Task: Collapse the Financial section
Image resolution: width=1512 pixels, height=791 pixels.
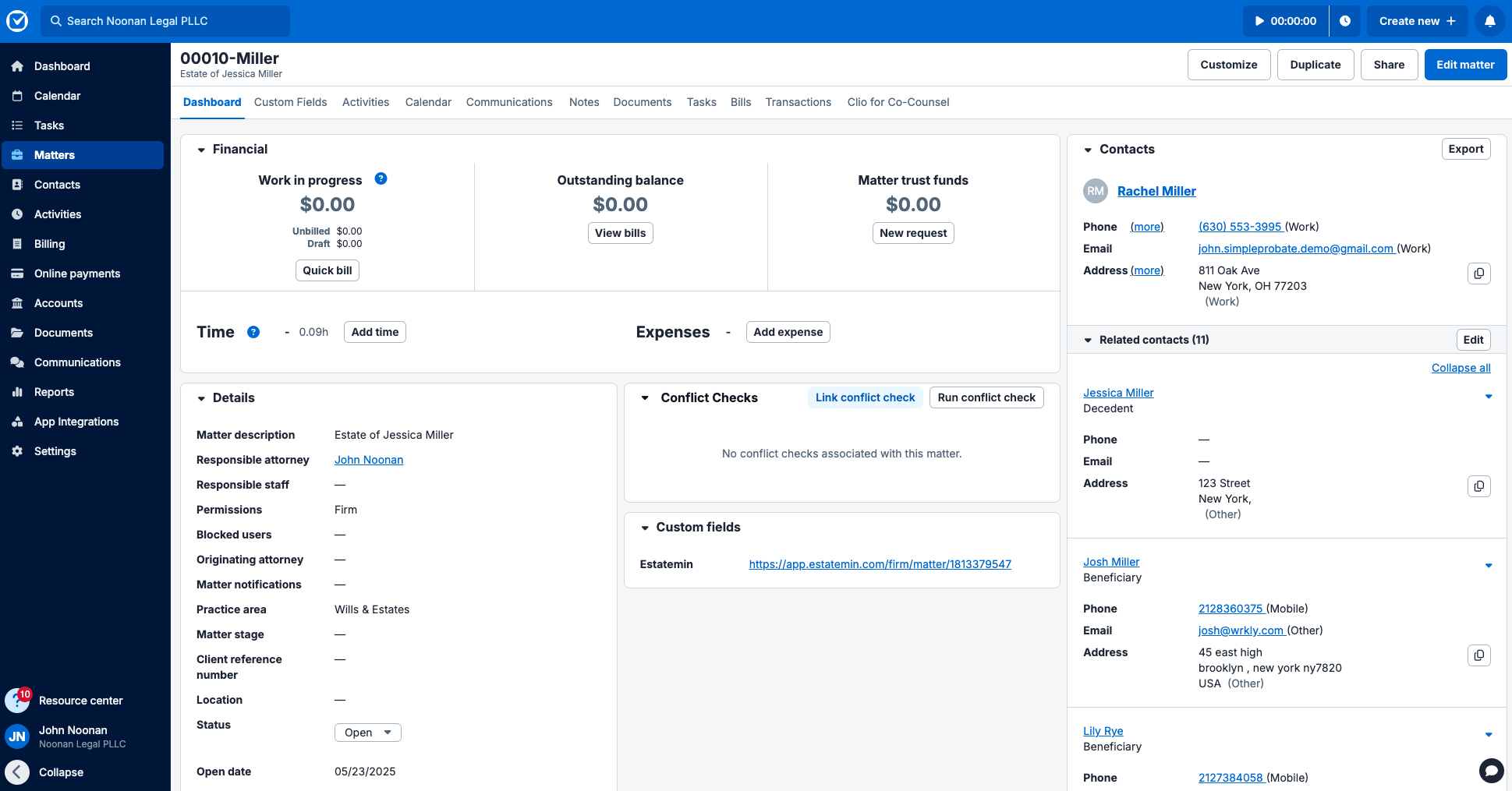Action: (201, 150)
